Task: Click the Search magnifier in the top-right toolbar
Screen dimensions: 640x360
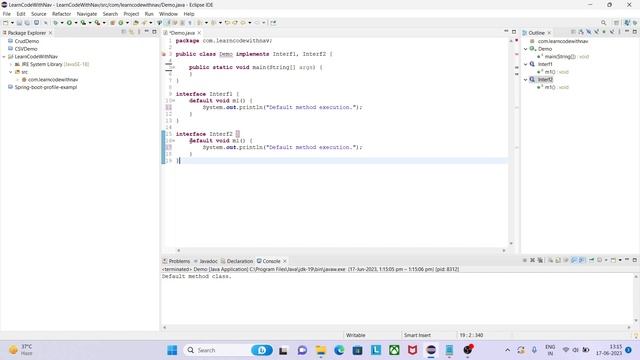Action: click(x=604, y=23)
